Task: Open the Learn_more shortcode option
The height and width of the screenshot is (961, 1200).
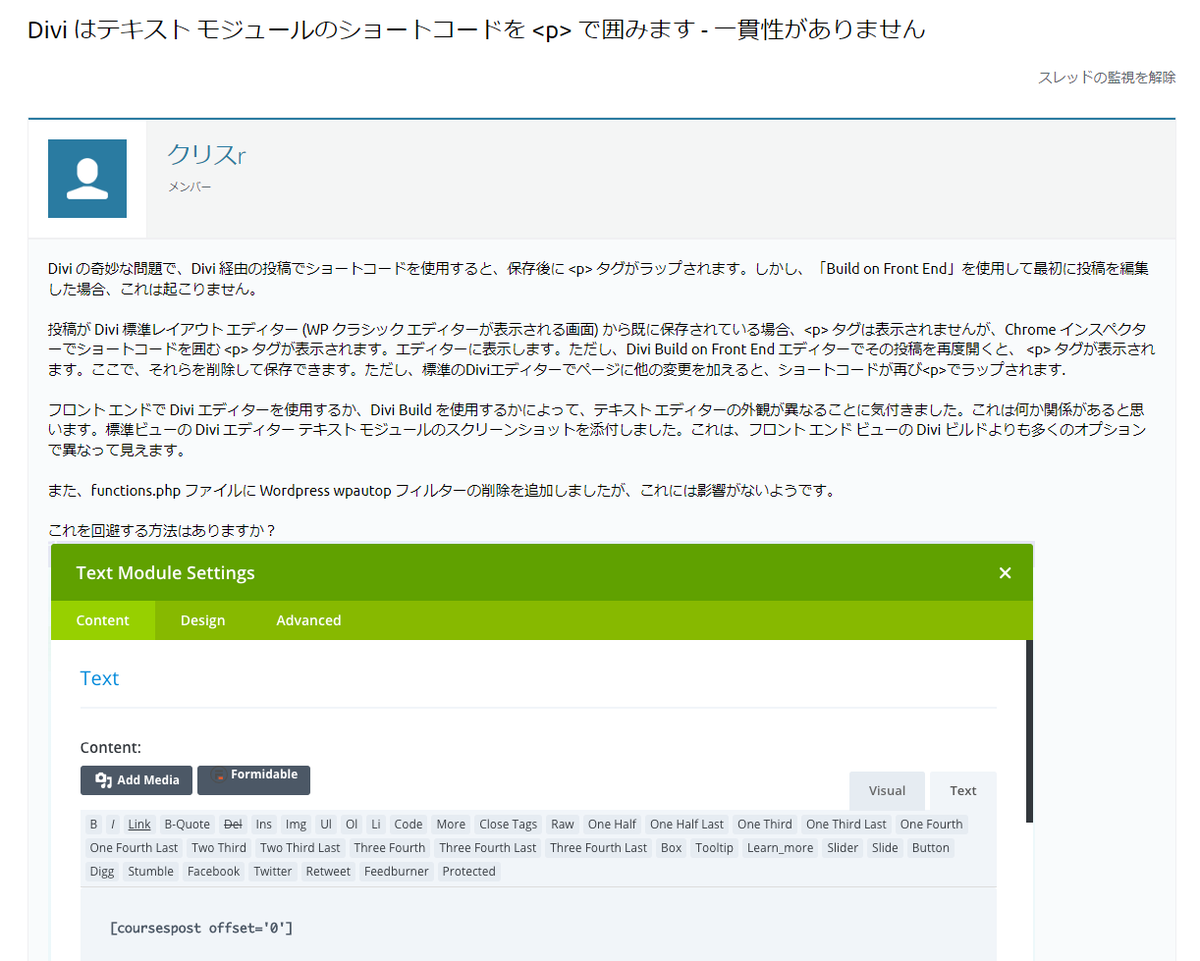Action: (x=780, y=847)
